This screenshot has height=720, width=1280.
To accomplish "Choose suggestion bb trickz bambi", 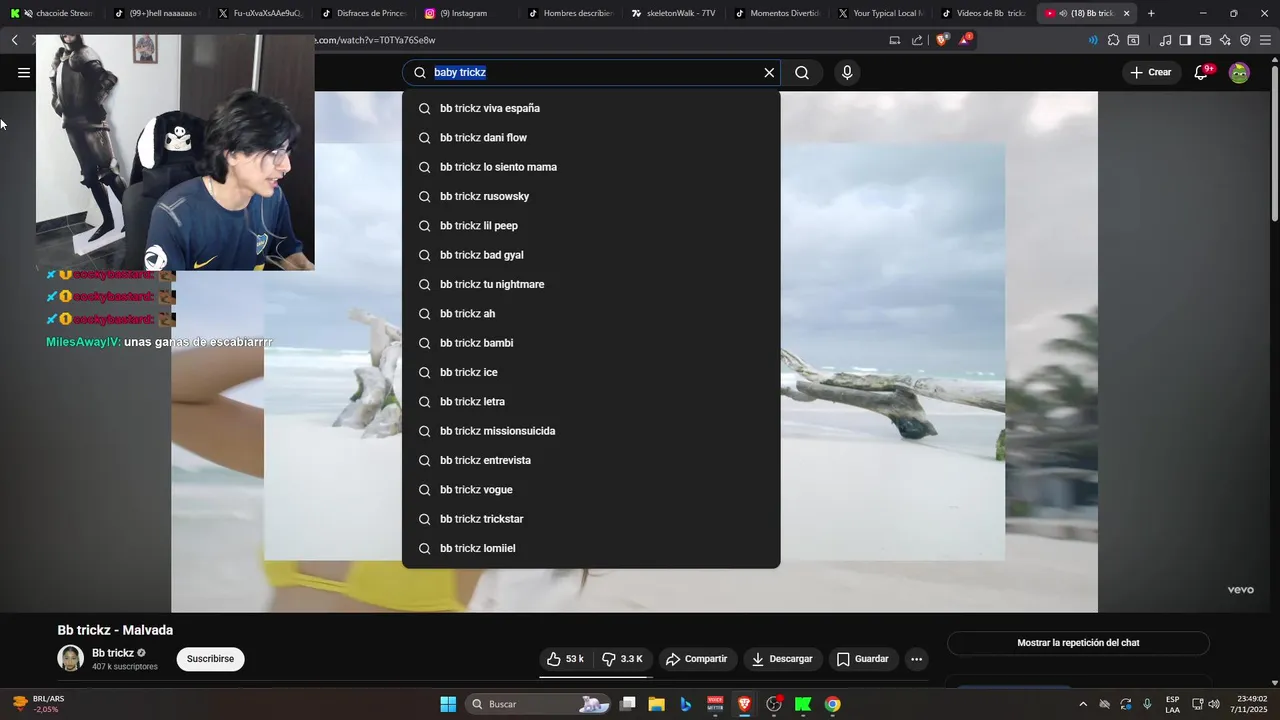I will pos(591,343).
